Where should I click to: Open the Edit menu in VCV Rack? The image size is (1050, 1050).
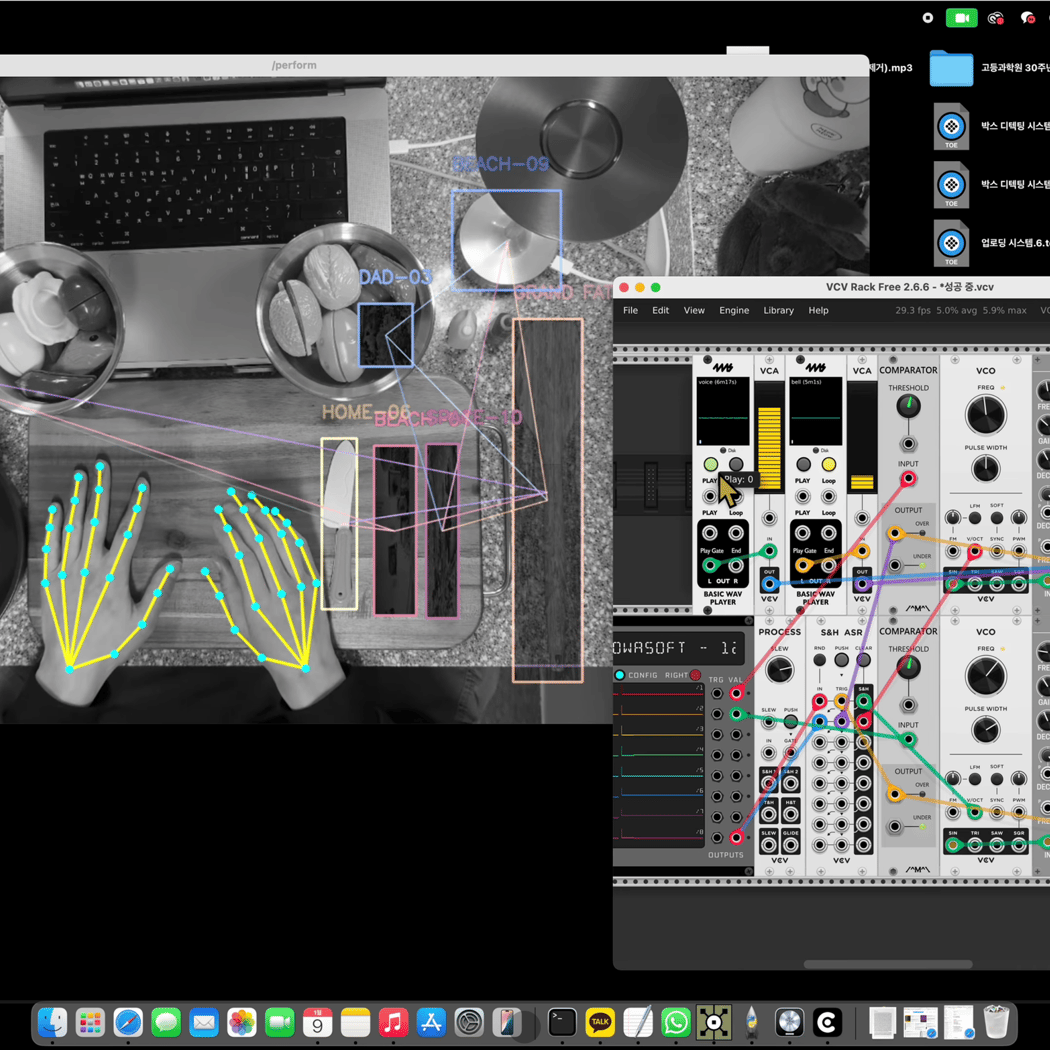click(660, 310)
